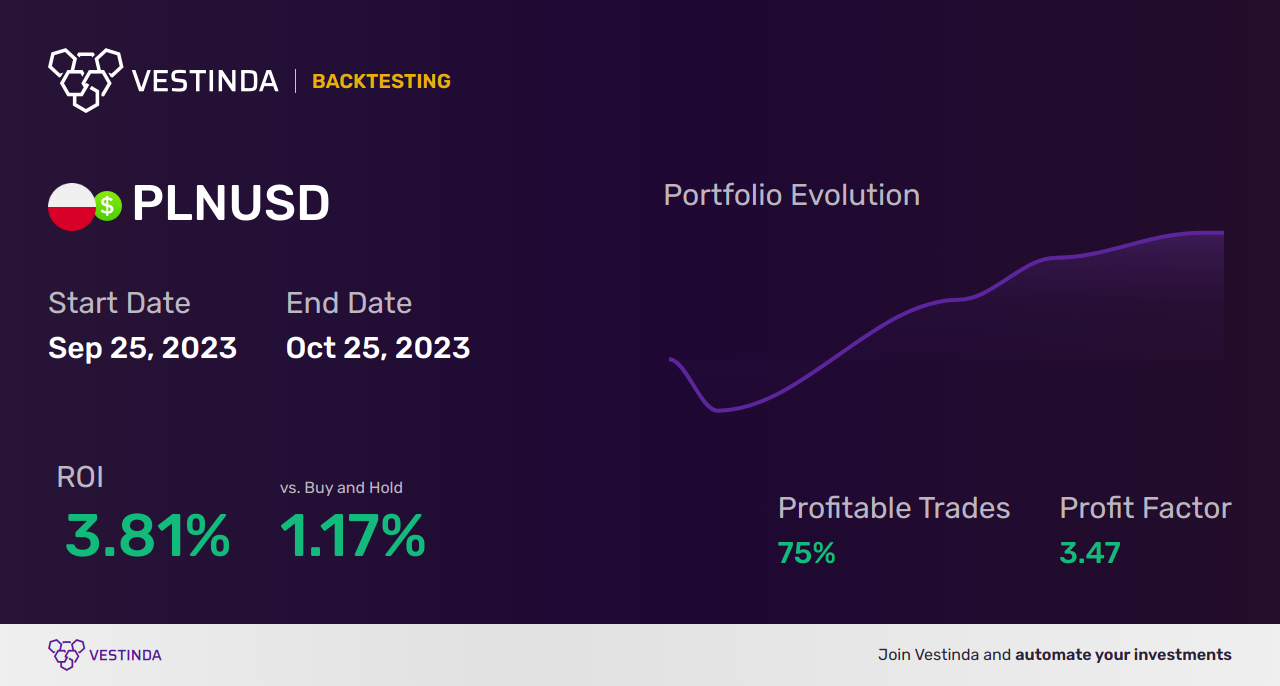Click the right end of portfolio chart curve

(1220, 232)
